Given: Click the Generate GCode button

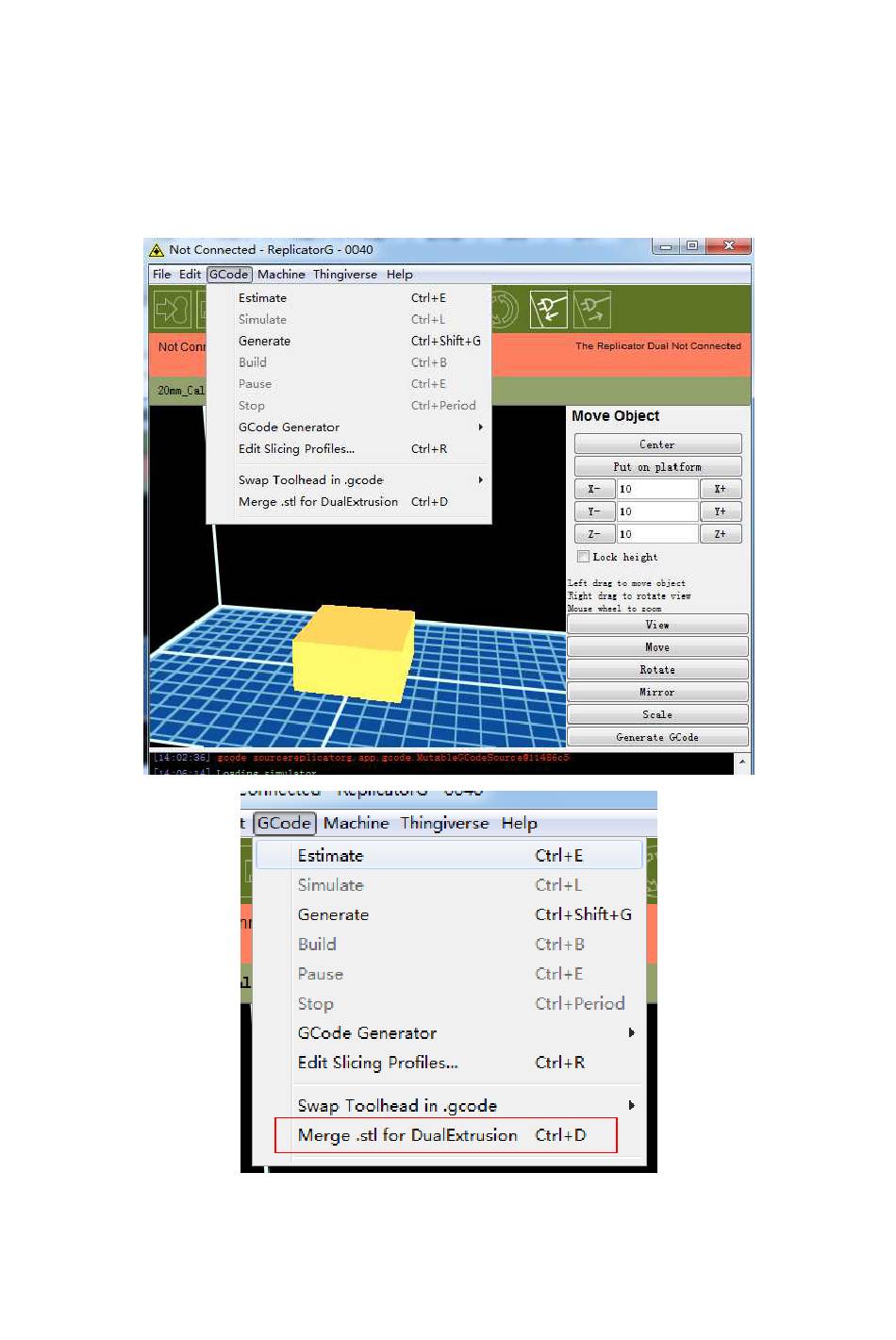Looking at the screenshot, I should point(657,738).
